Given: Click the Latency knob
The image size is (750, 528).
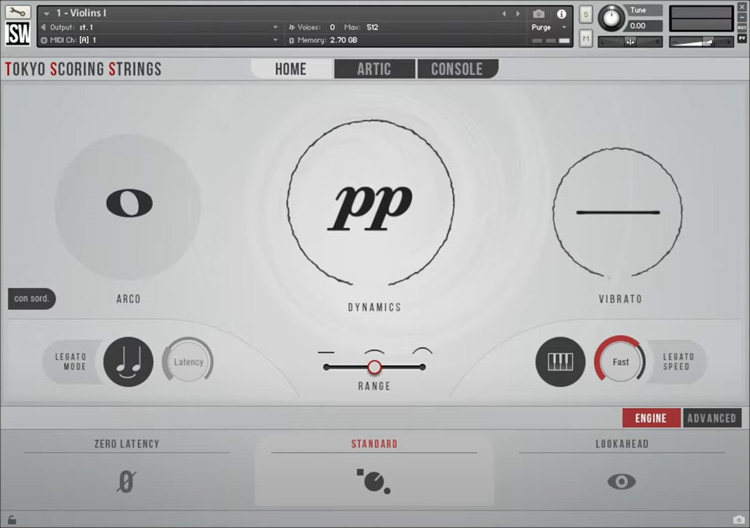Looking at the screenshot, I should coord(188,362).
